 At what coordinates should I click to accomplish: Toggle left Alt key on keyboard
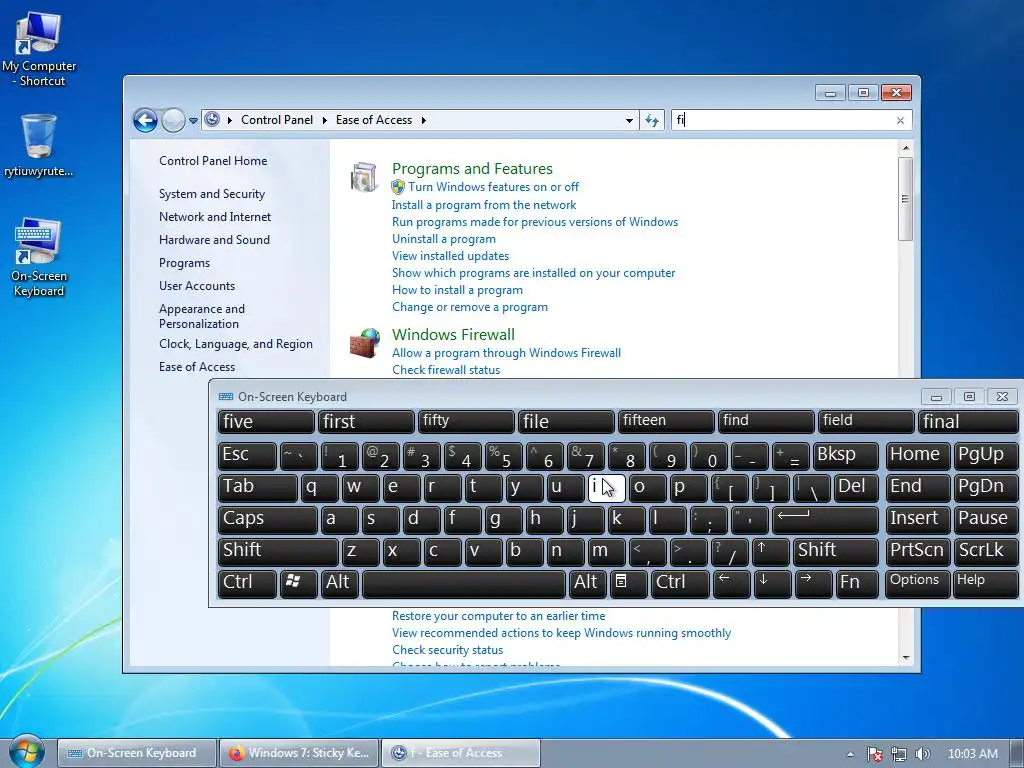point(339,584)
